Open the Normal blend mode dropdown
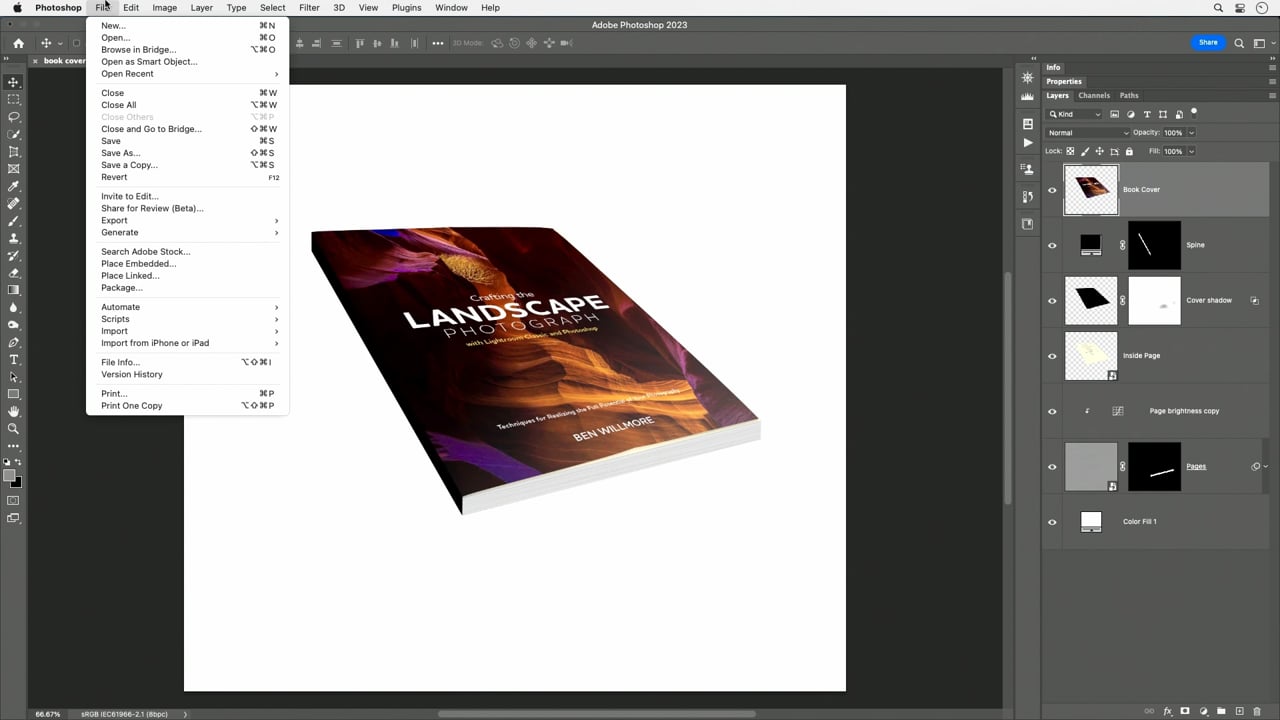The image size is (1280, 720). pyautogui.click(x=1087, y=132)
